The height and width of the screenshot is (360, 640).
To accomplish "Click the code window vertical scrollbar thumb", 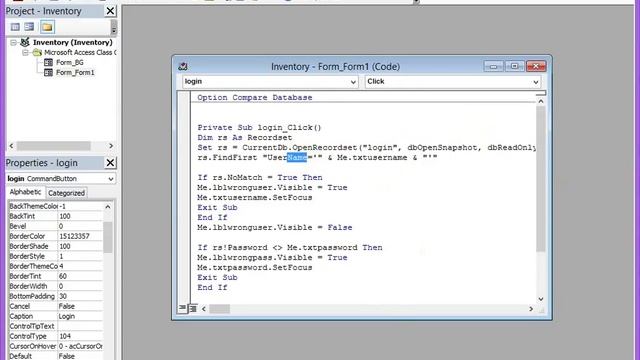I will coord(541,179).
